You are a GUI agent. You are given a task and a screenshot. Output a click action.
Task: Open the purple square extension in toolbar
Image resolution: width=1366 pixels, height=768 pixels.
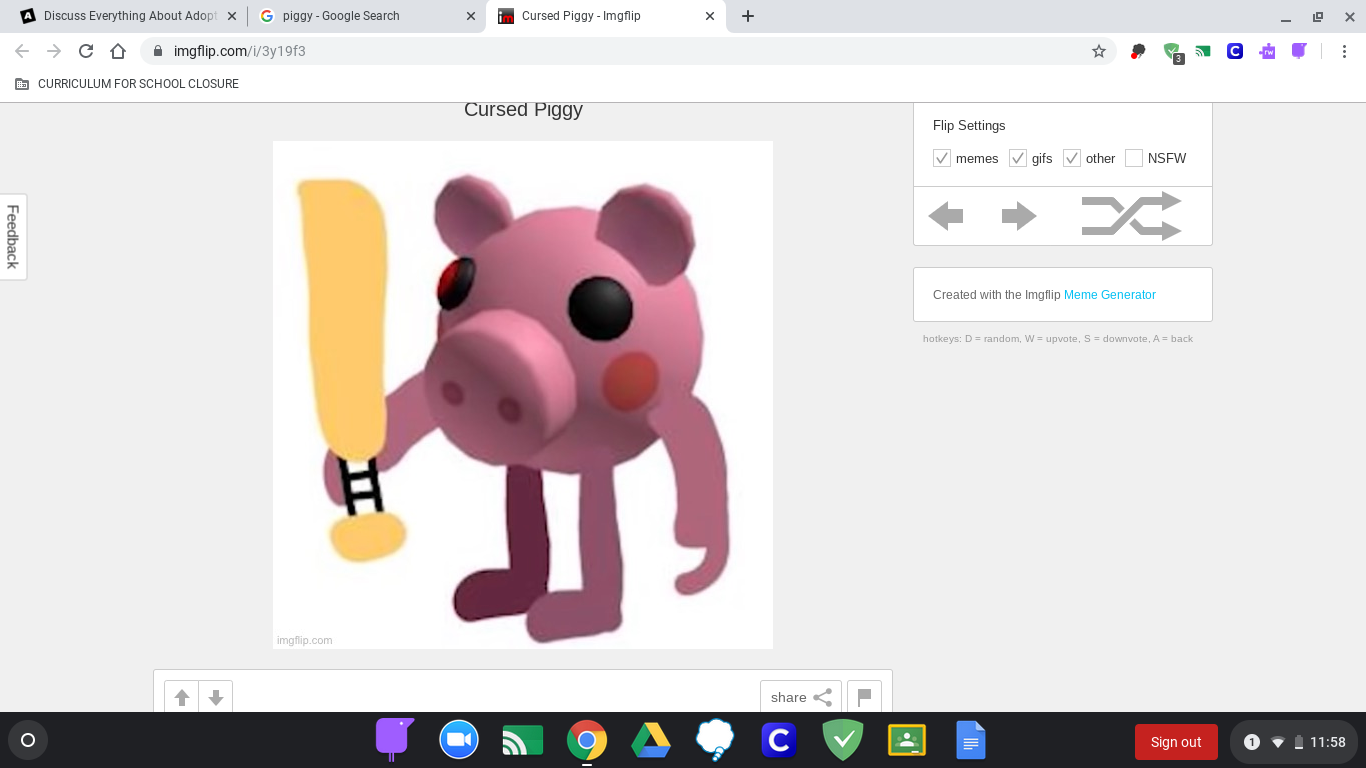(x=1299, y=51)
